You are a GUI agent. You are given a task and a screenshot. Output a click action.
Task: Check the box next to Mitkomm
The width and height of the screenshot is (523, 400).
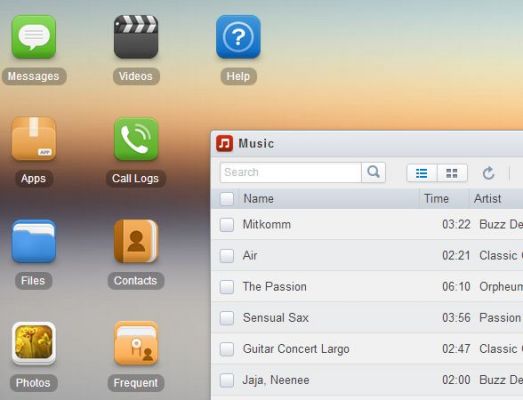[x=227, y=225]
